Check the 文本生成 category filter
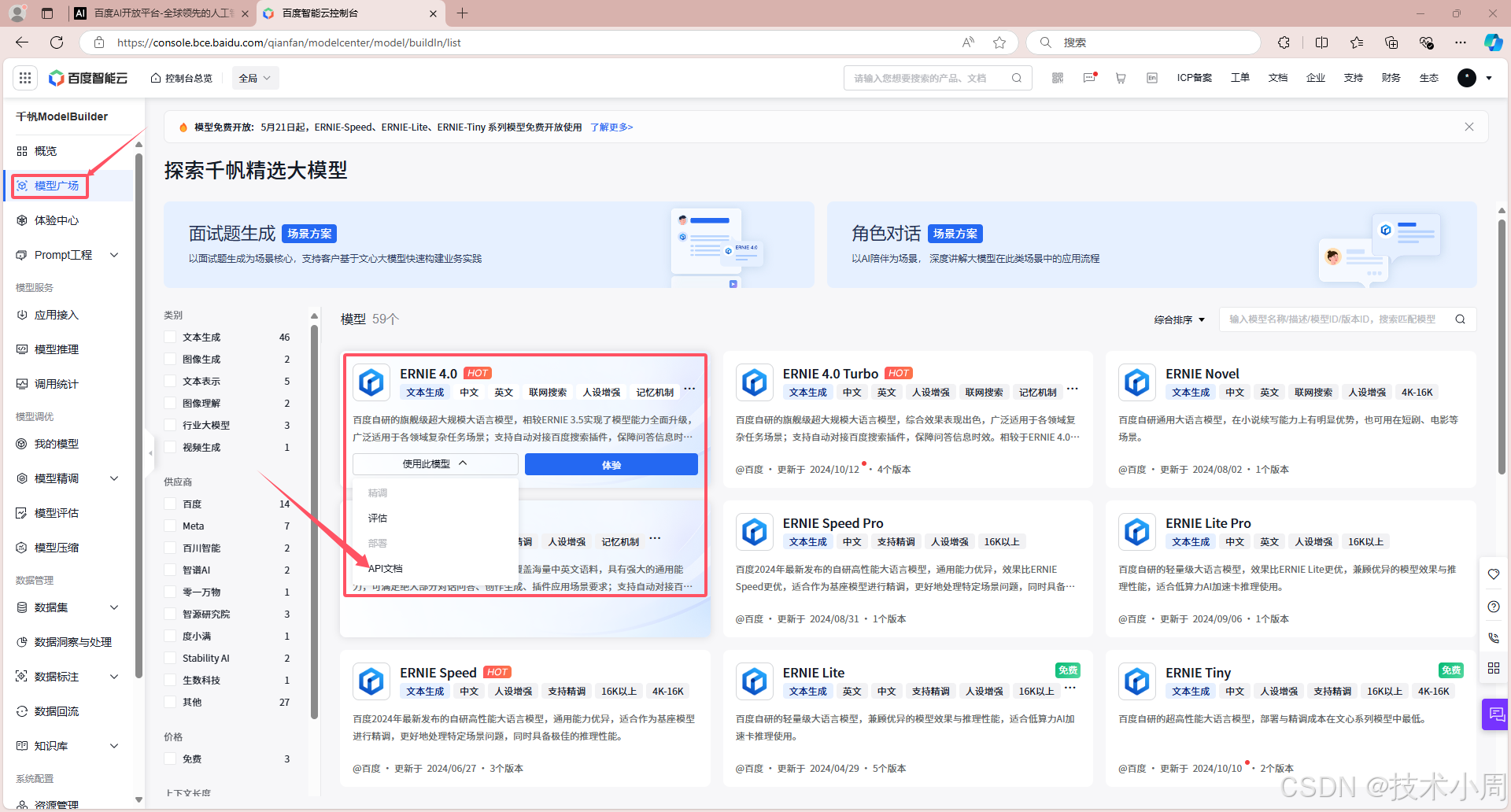Screen dimensions: 1511x812 (x=170, y=337)
